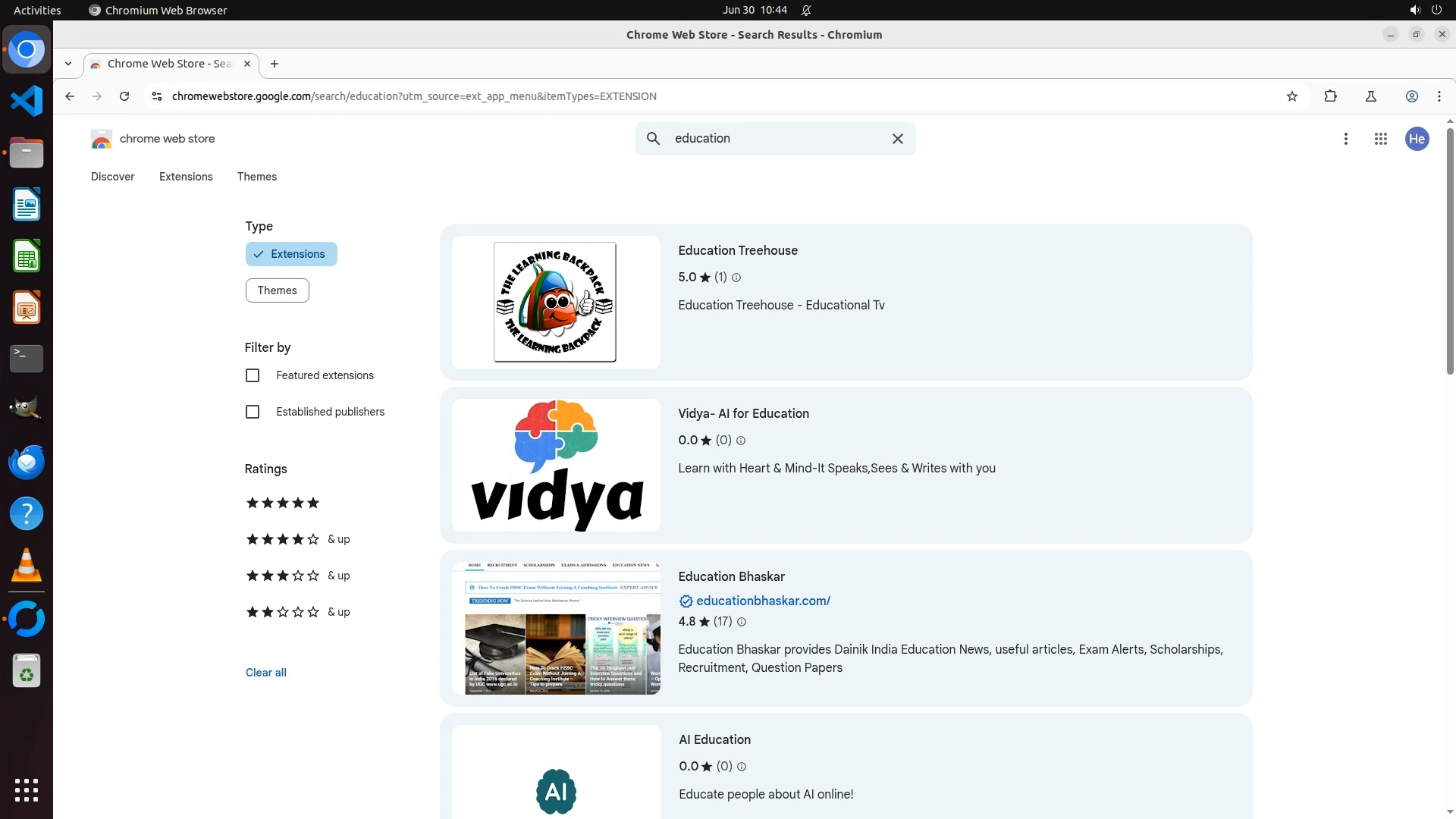Click the view site information icon
Viewport: 1456px width, 819px height.
click(156, 96)
